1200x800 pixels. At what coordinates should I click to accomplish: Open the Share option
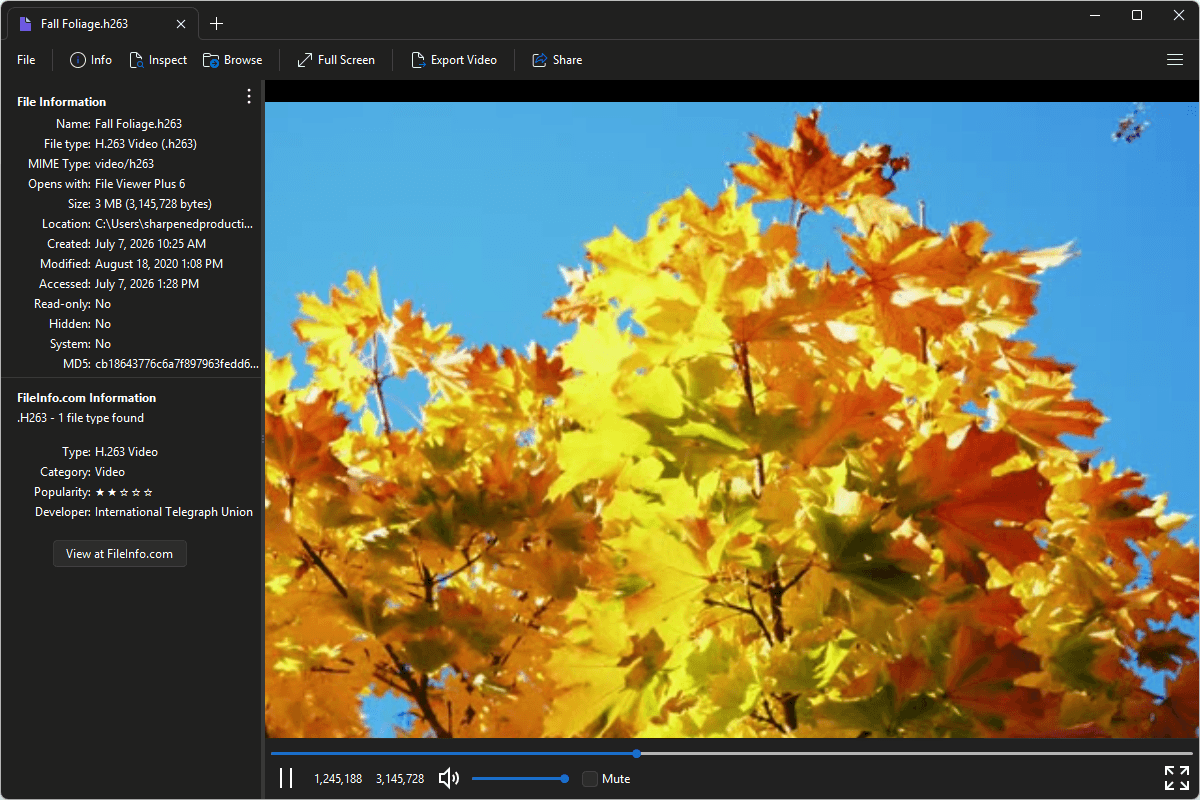coord(557,60)
